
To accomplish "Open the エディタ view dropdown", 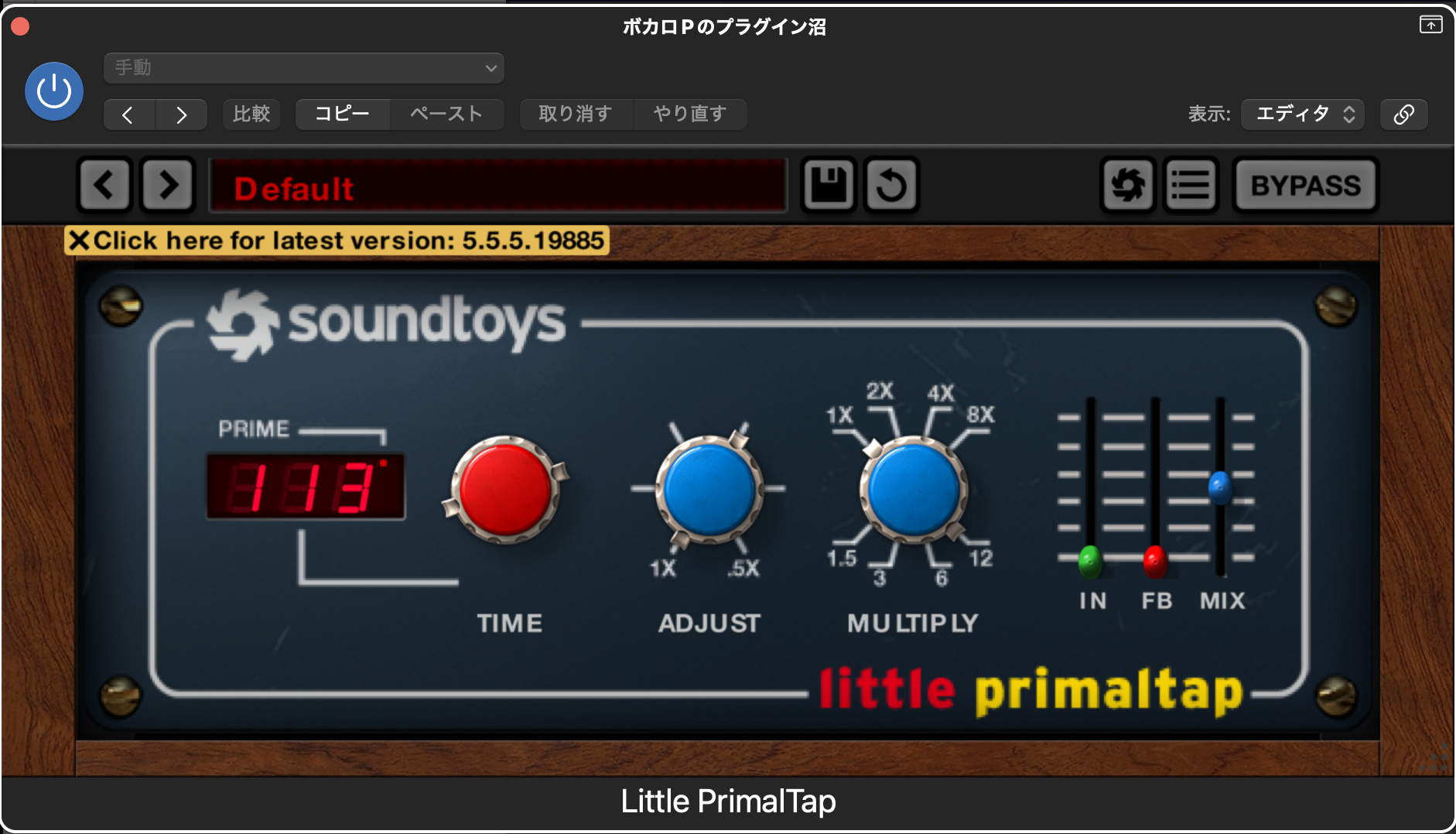I will tap(1303, 115).
